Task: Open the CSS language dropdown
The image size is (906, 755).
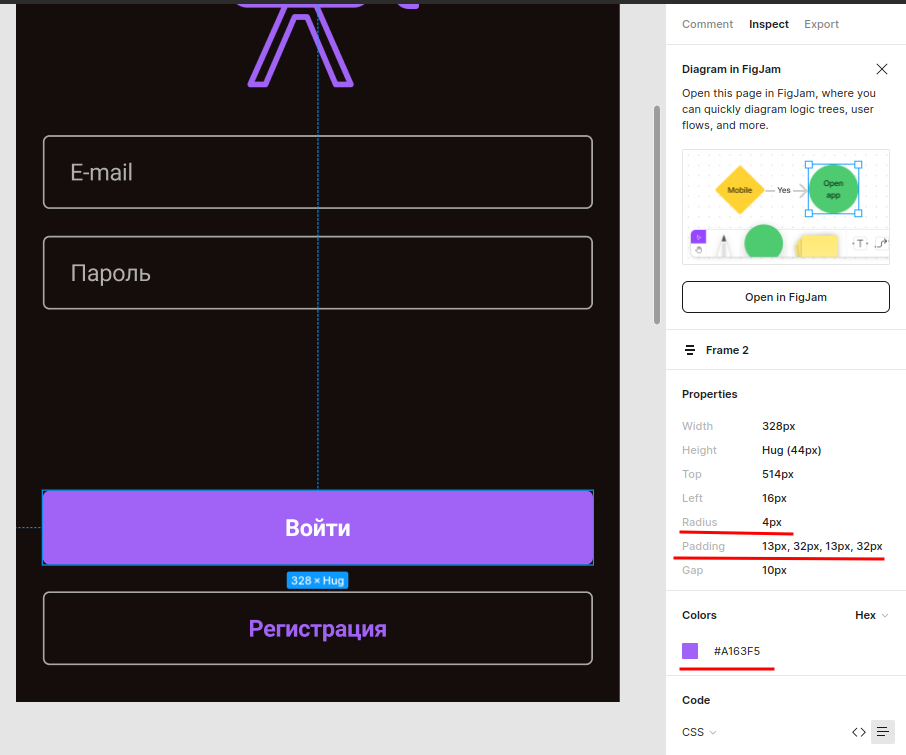Action: click(699, 732)
